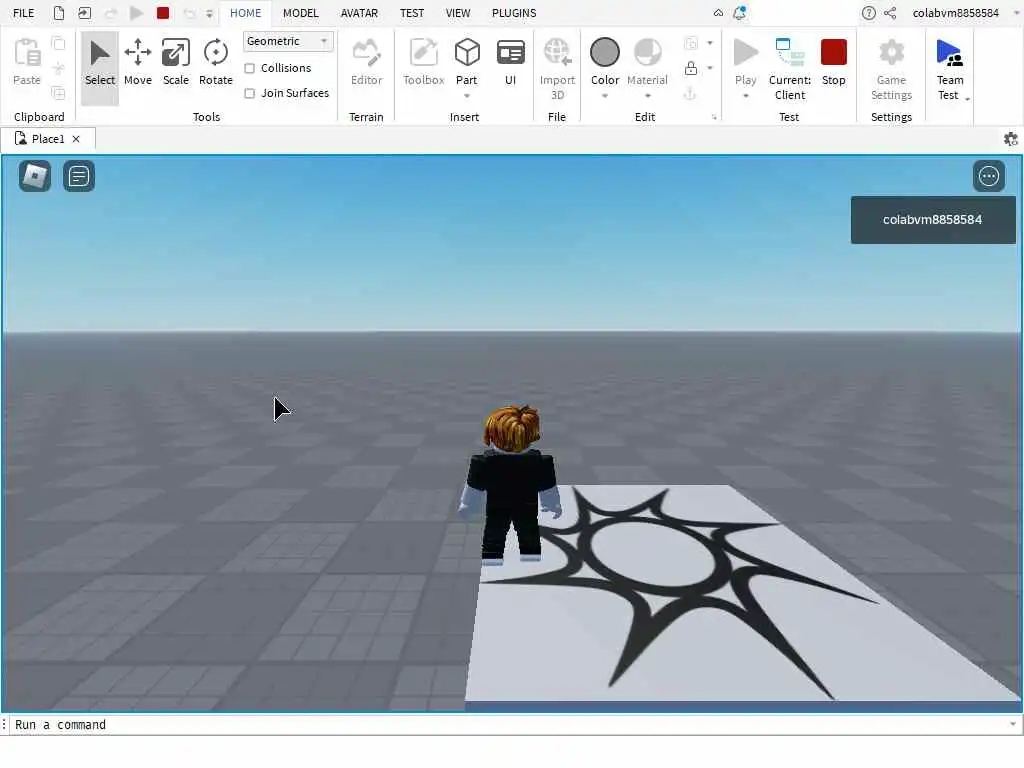The width and height of the screenshot is (1024, 768).
Task: Click the colabvm8858584 player list entry
Action: pos(933,220)
